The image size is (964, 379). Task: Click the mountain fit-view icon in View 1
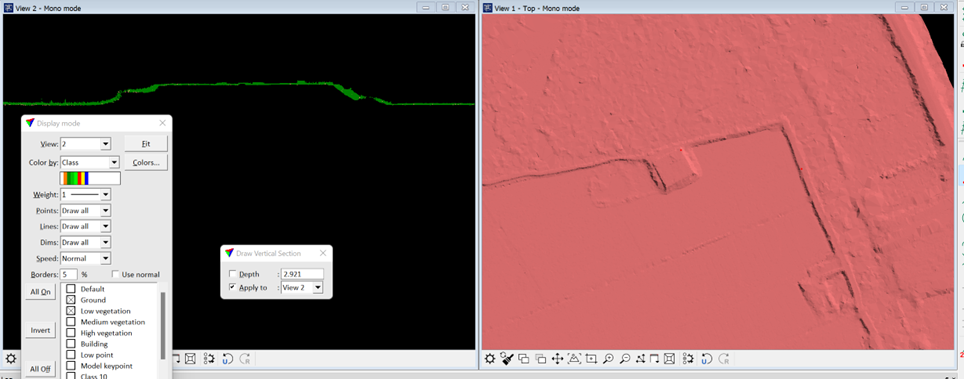coord(574,359)
